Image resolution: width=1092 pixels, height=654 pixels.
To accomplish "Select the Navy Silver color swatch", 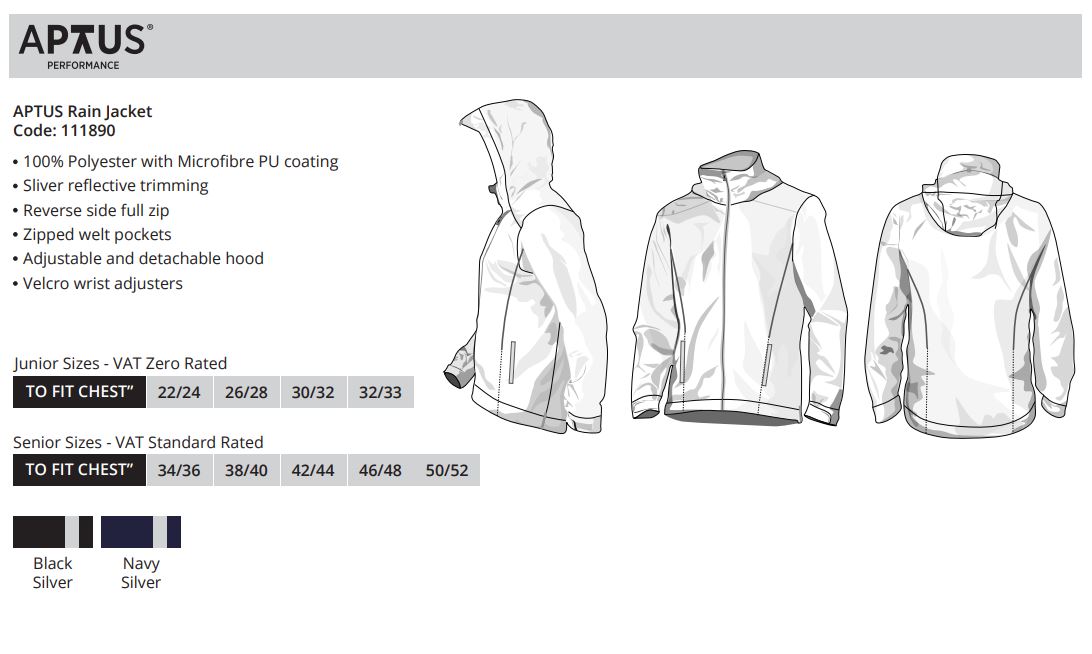I will 141,532.
